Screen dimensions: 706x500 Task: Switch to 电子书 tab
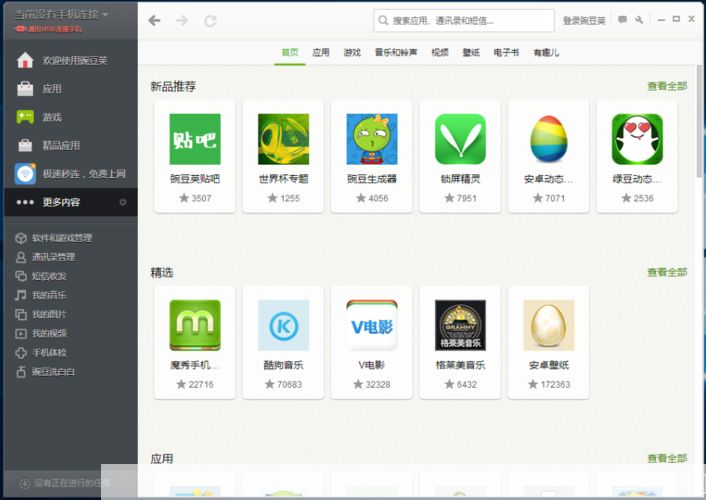click(507, 53)
